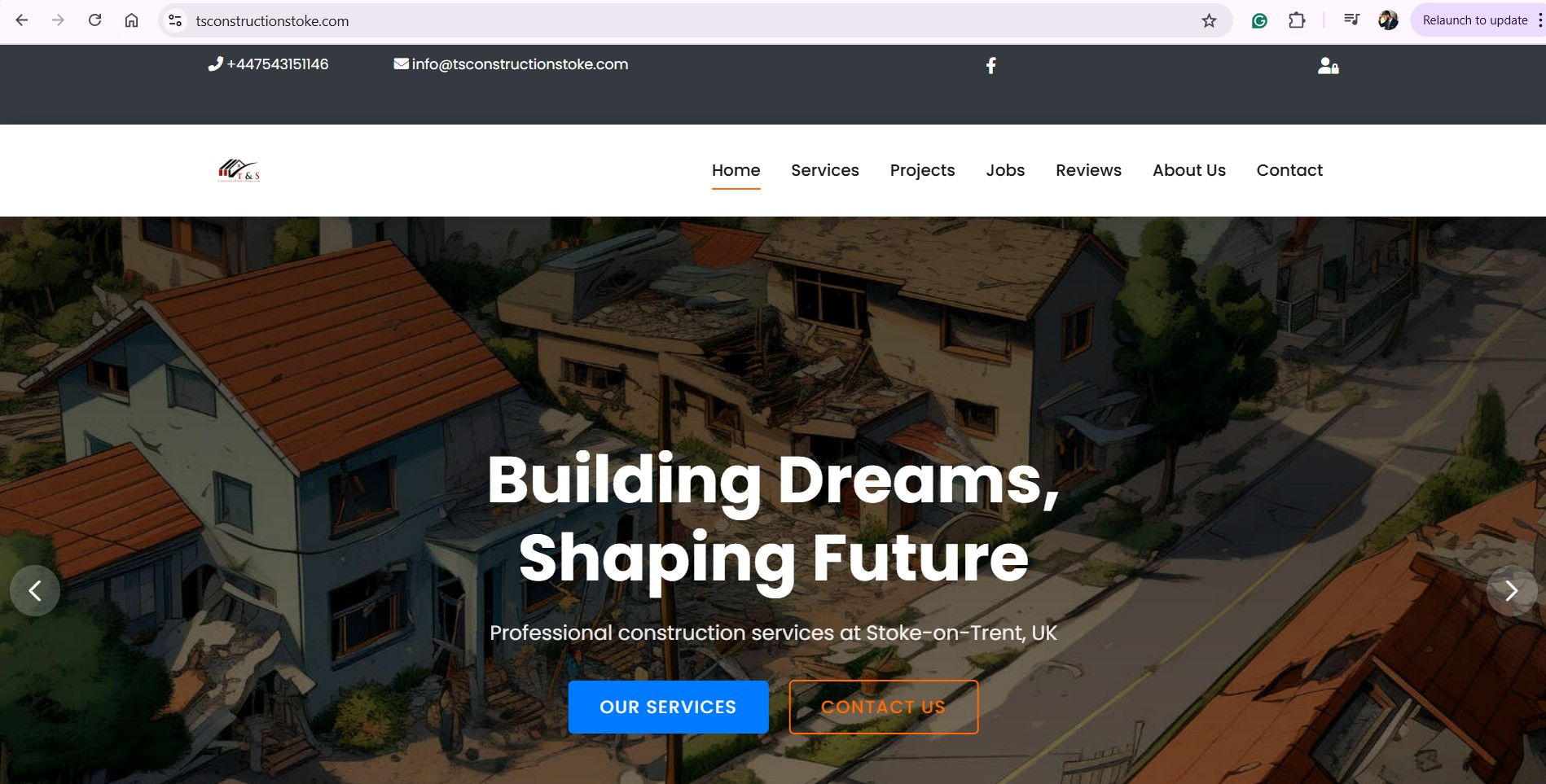Open the Jobs page

[1005, 170]
